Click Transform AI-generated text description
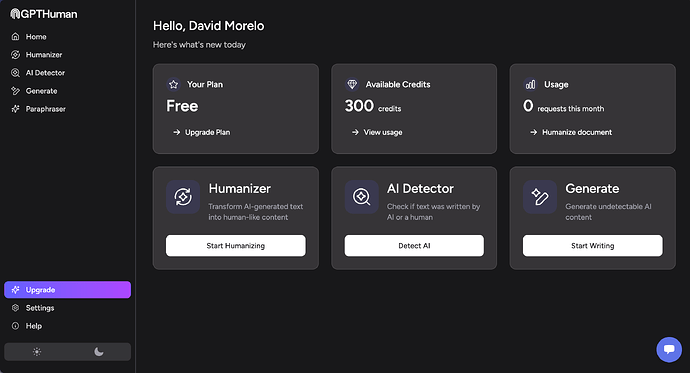690x373 pixels. click(256, 212)
